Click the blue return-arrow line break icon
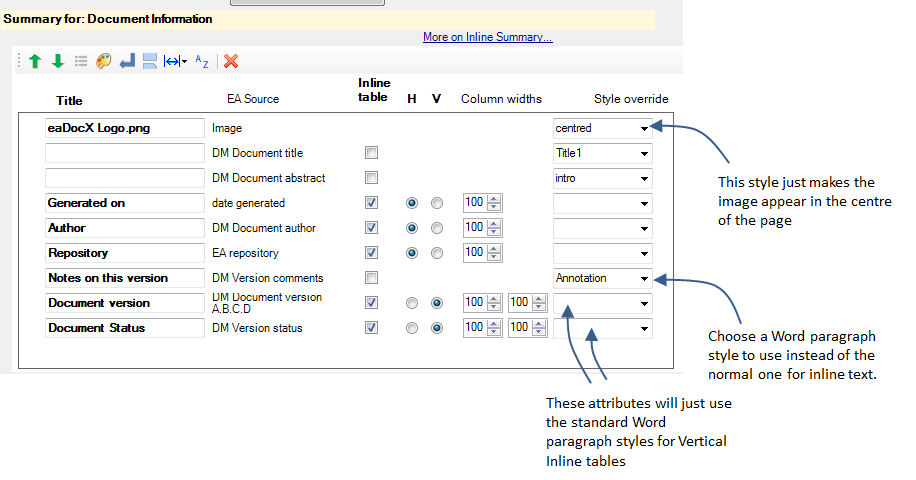The height and width of the screenshot is (480, 916). tap(127, 61)
